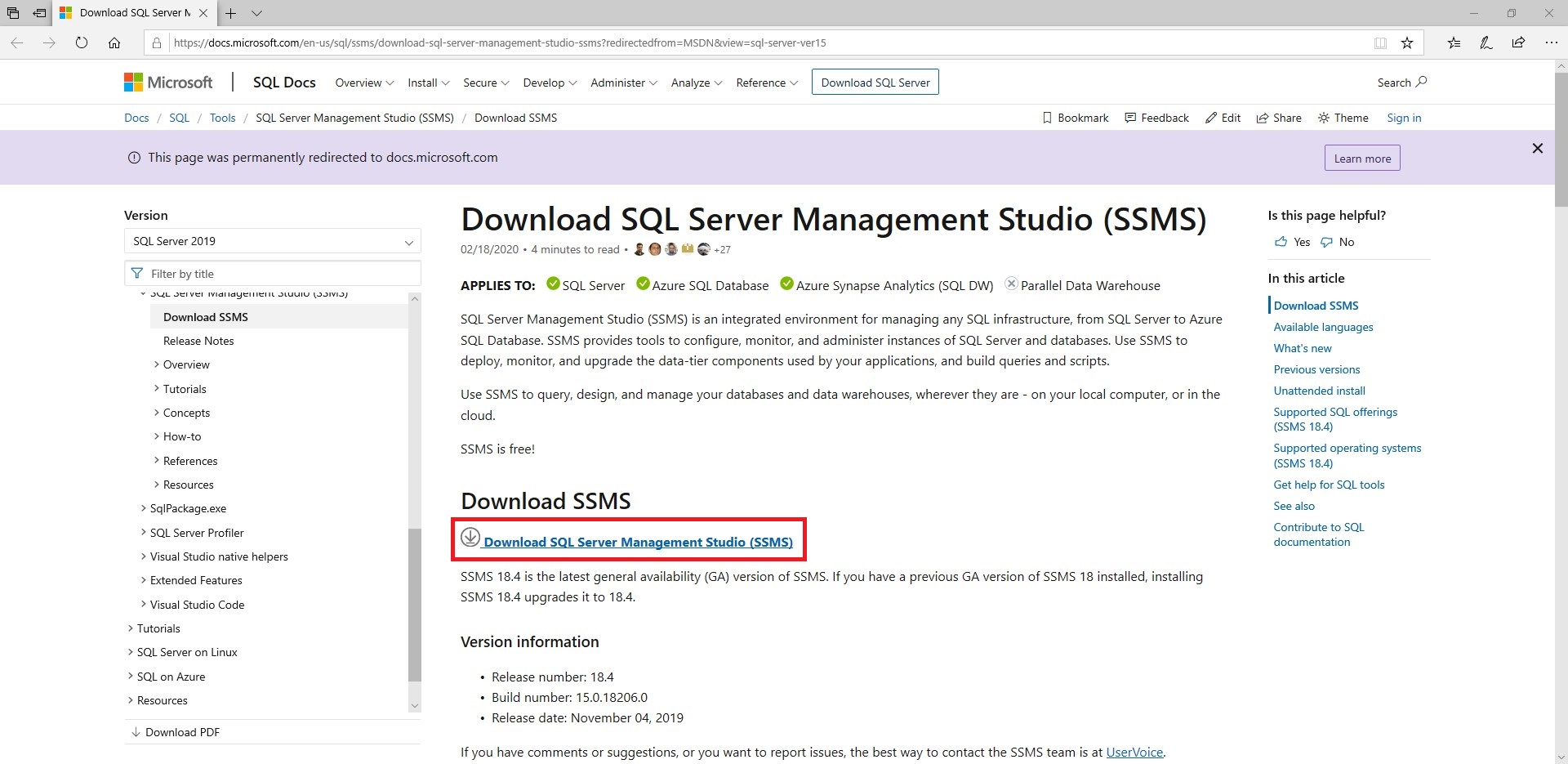Screen dimensions: 1568x764
Task: Switch to the Download SQL Server tab
Action: coord(875,82)
